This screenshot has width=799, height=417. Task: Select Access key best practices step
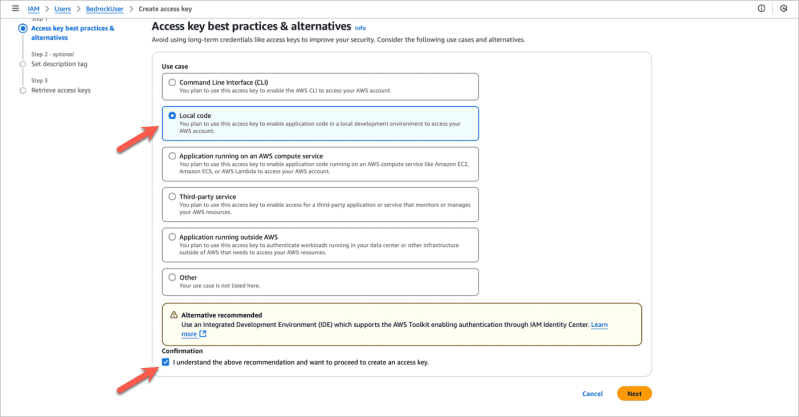[x=72, y=33]
